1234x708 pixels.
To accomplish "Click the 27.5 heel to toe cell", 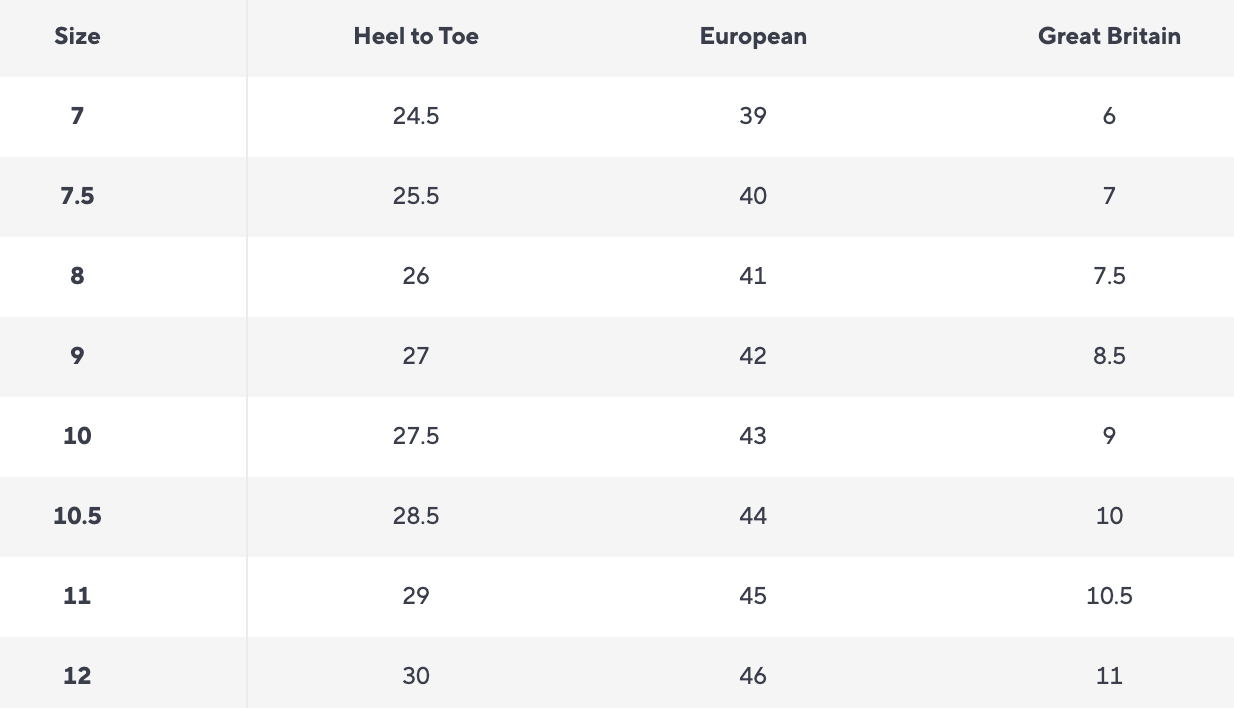I will (416, 436).
